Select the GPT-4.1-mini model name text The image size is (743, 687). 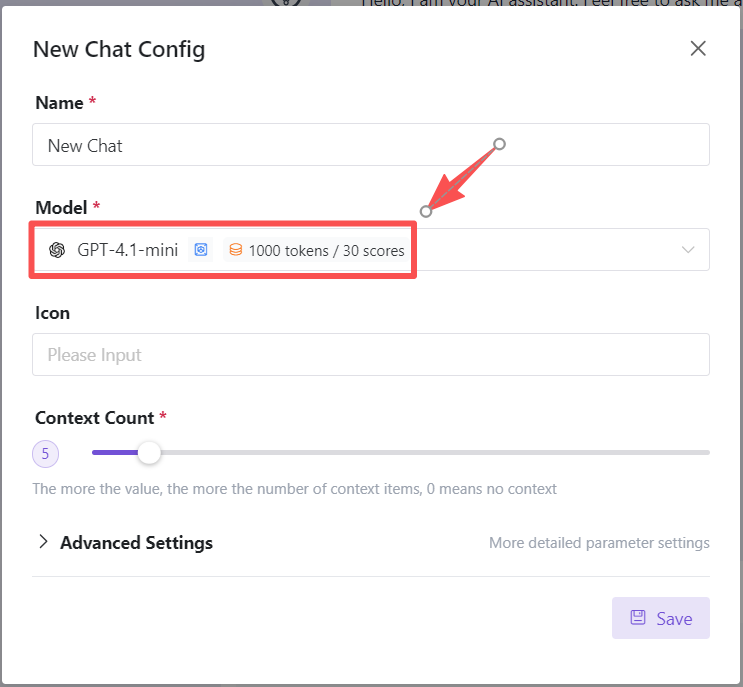(128, 250)
